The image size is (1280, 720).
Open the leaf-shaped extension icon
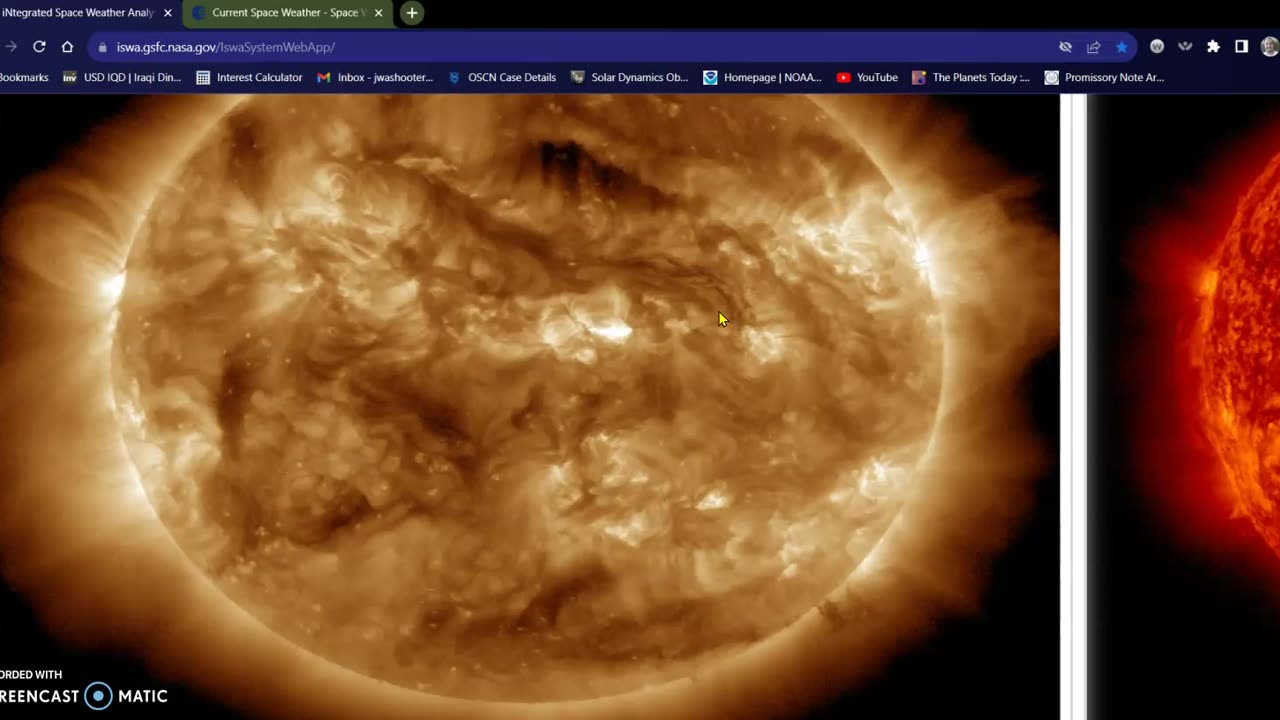tap(1185, 47)
